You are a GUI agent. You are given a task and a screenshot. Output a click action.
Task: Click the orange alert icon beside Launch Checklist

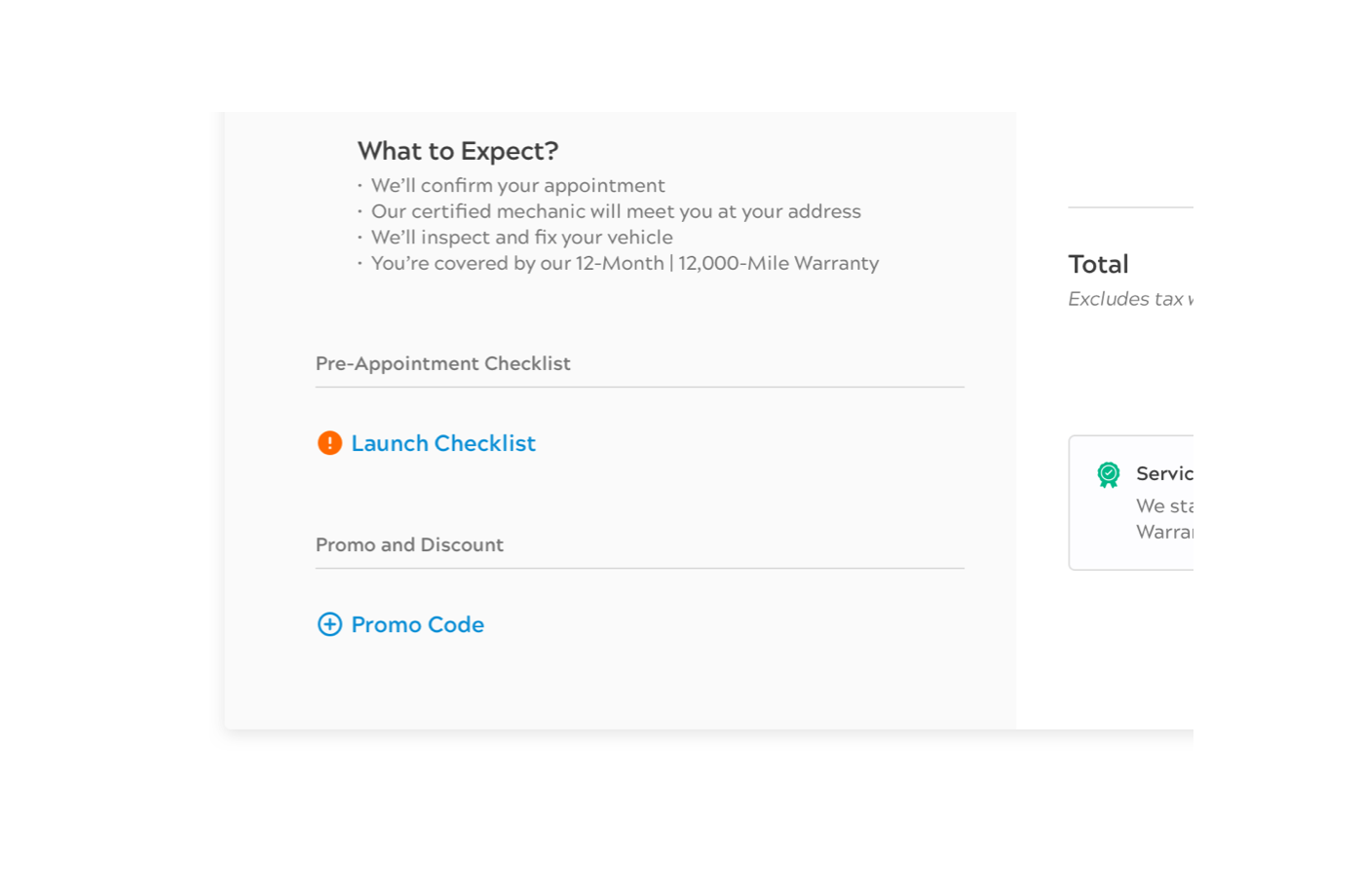coord(329,443)
